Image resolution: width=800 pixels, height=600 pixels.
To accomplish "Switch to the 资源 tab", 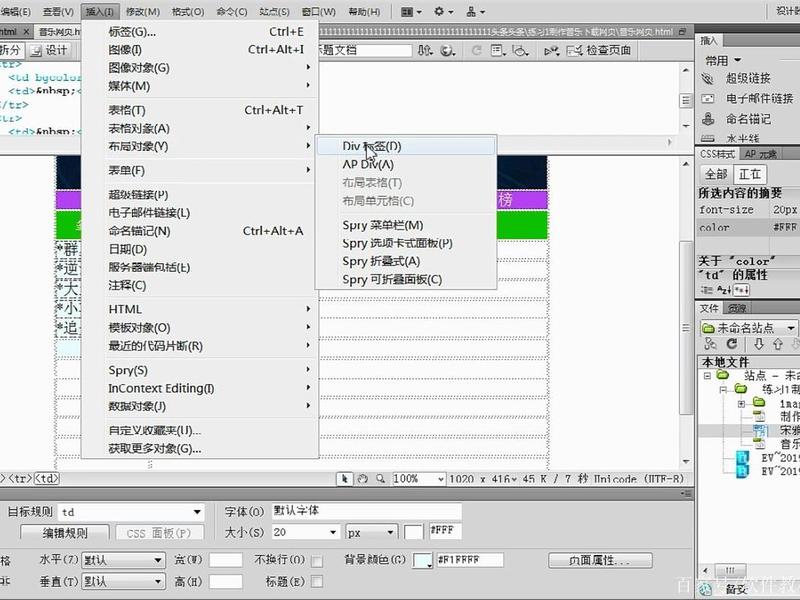I will 737,308.
